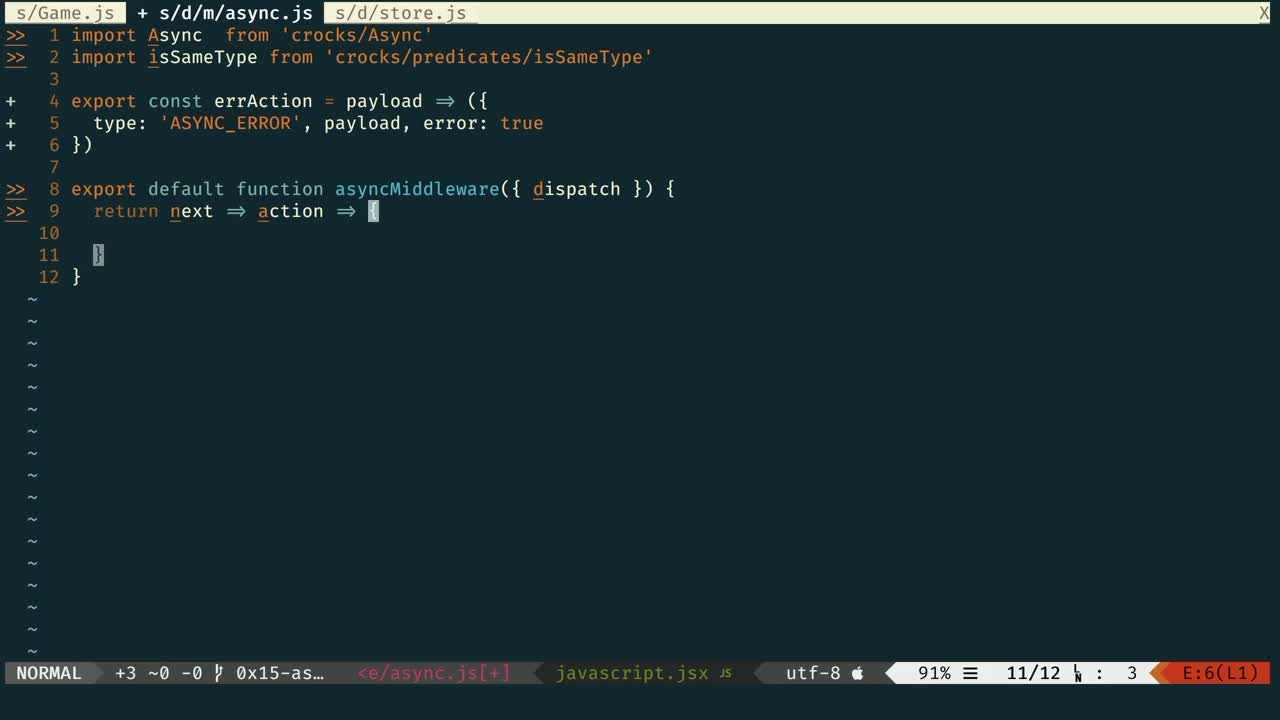The height and width of the screenshot is (720, 1280).
Task: Select the s/d/m/async.js tab
Action: 225,13
